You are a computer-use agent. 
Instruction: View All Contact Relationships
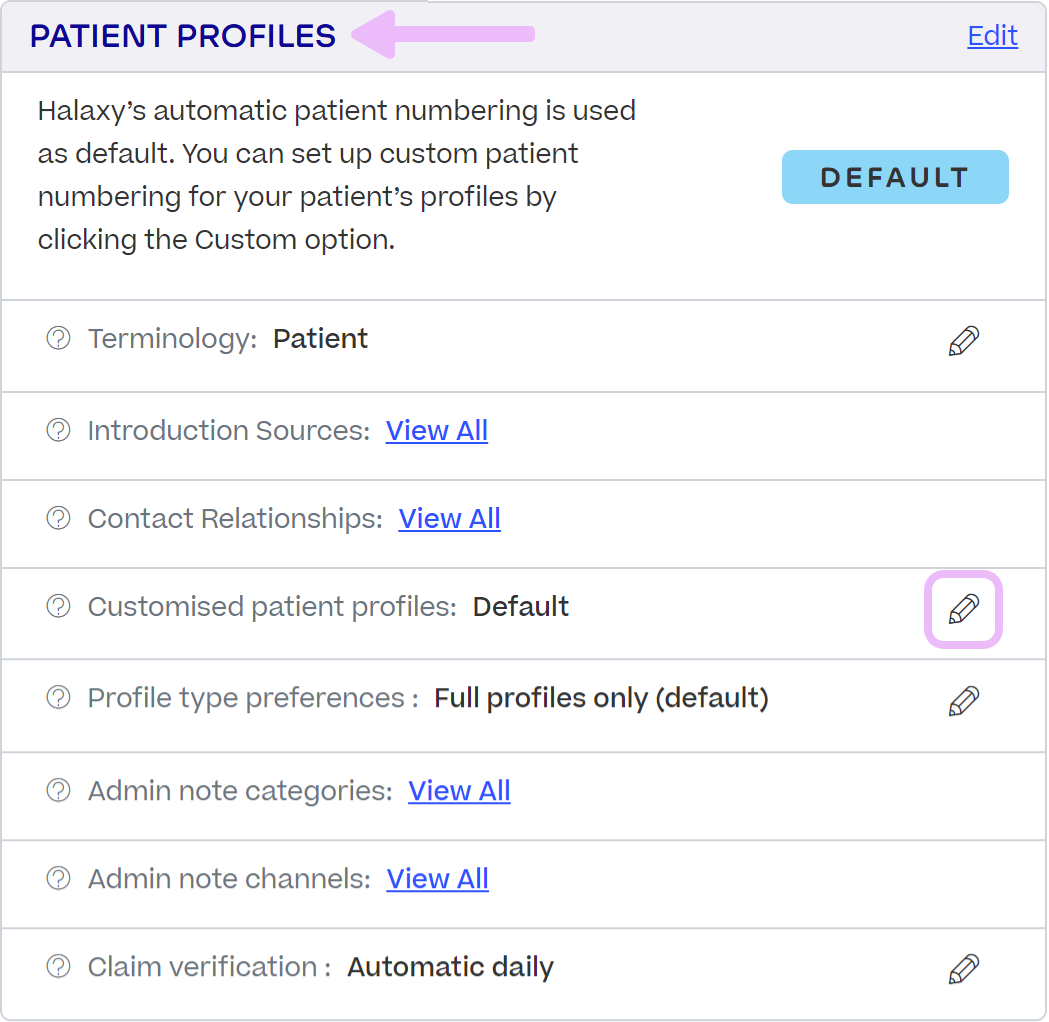(449, 518)
